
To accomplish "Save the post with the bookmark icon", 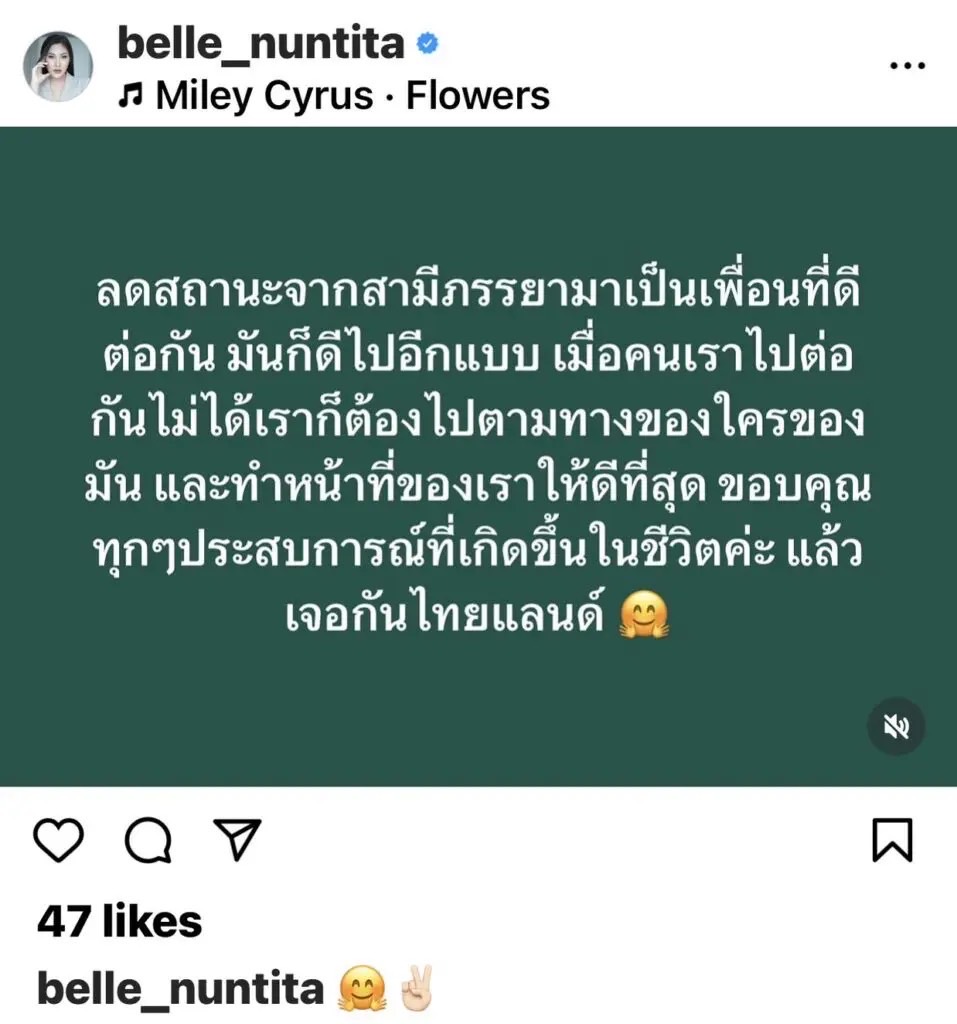I will point(892,840).
